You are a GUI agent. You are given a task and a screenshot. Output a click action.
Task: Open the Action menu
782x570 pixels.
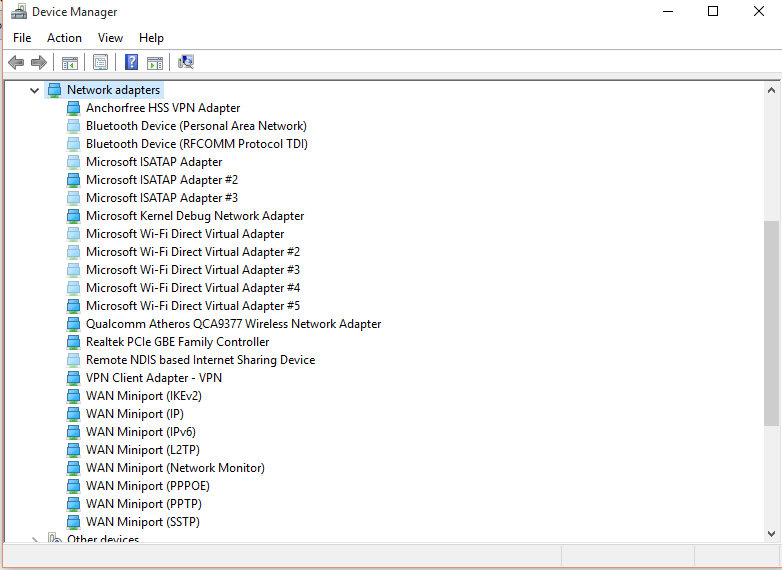64,38
